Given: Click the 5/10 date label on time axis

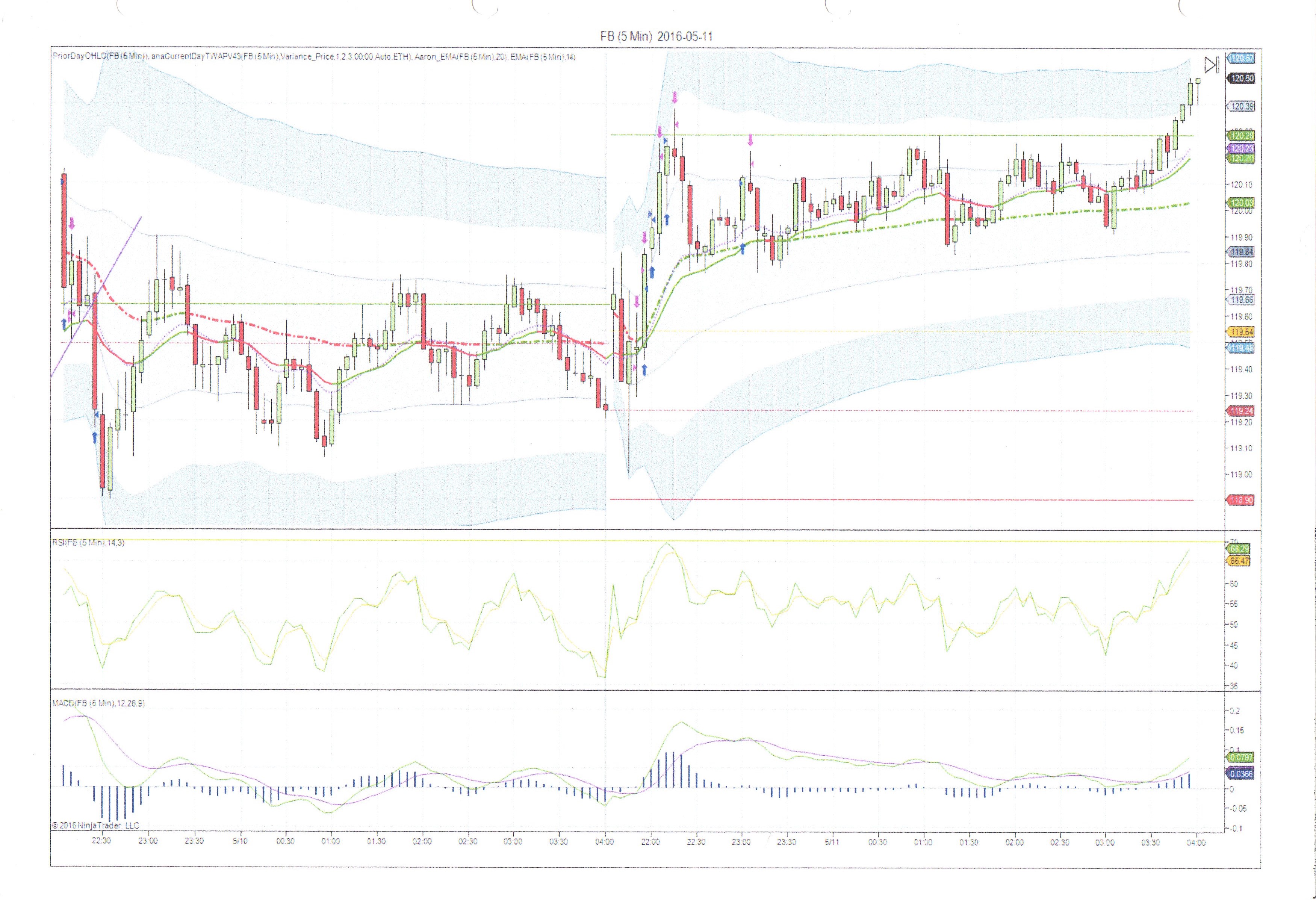Looking at the screenshot, I should coord(240,842).
